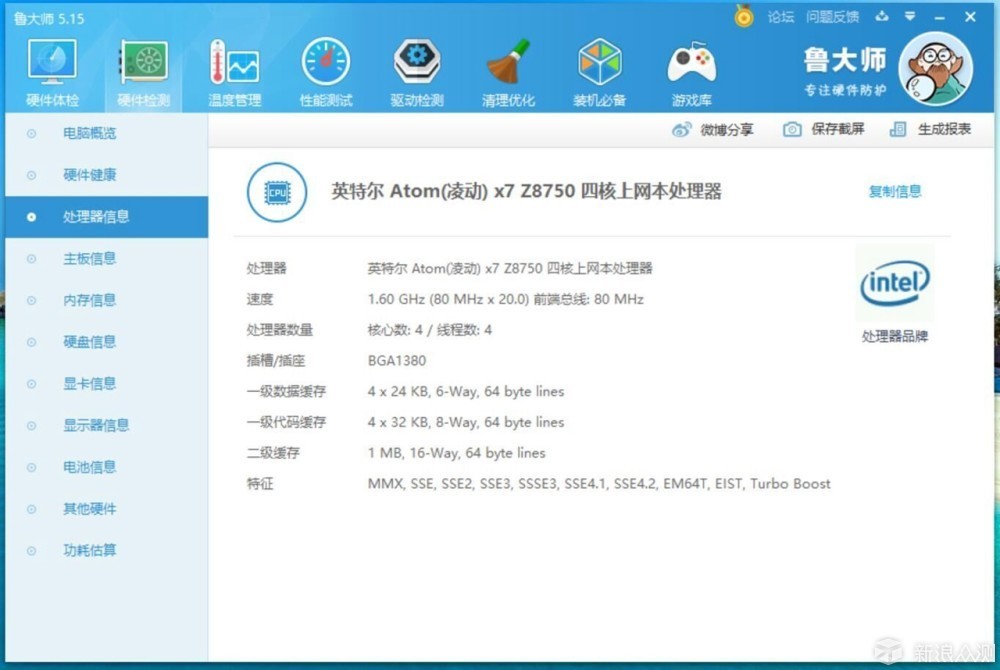This screenshot has width=1000, height=670.
Task: Open the main menu via the chevron
Action: tap(910, 16)
